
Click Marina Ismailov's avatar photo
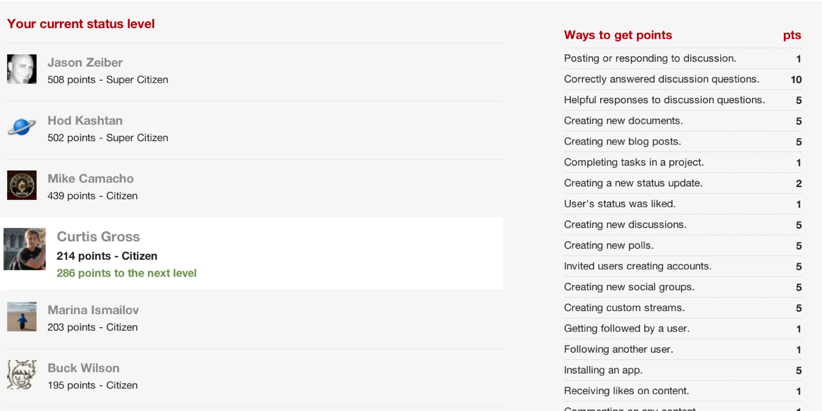coord(22,317)
